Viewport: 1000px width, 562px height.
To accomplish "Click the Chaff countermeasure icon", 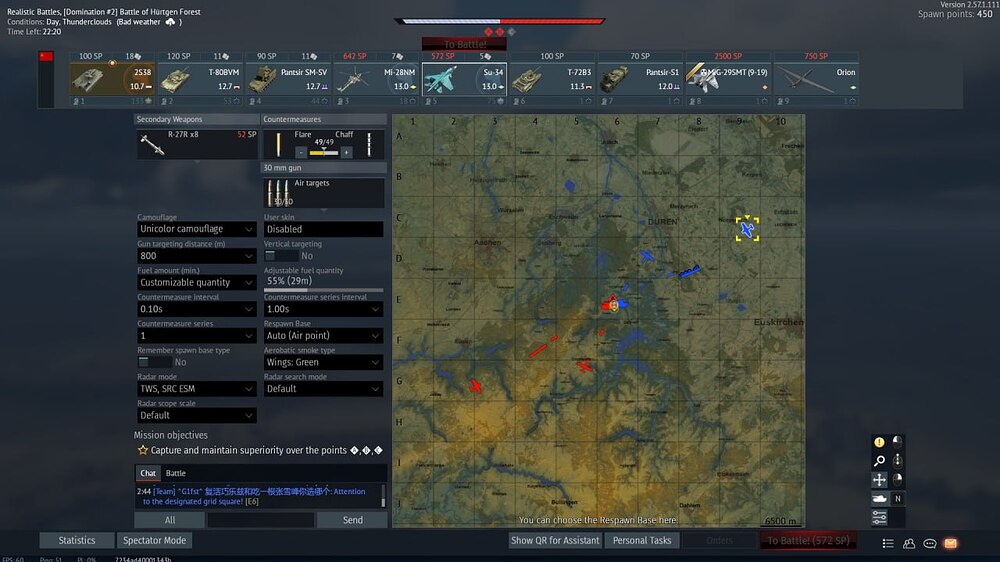I will (369, 145).
